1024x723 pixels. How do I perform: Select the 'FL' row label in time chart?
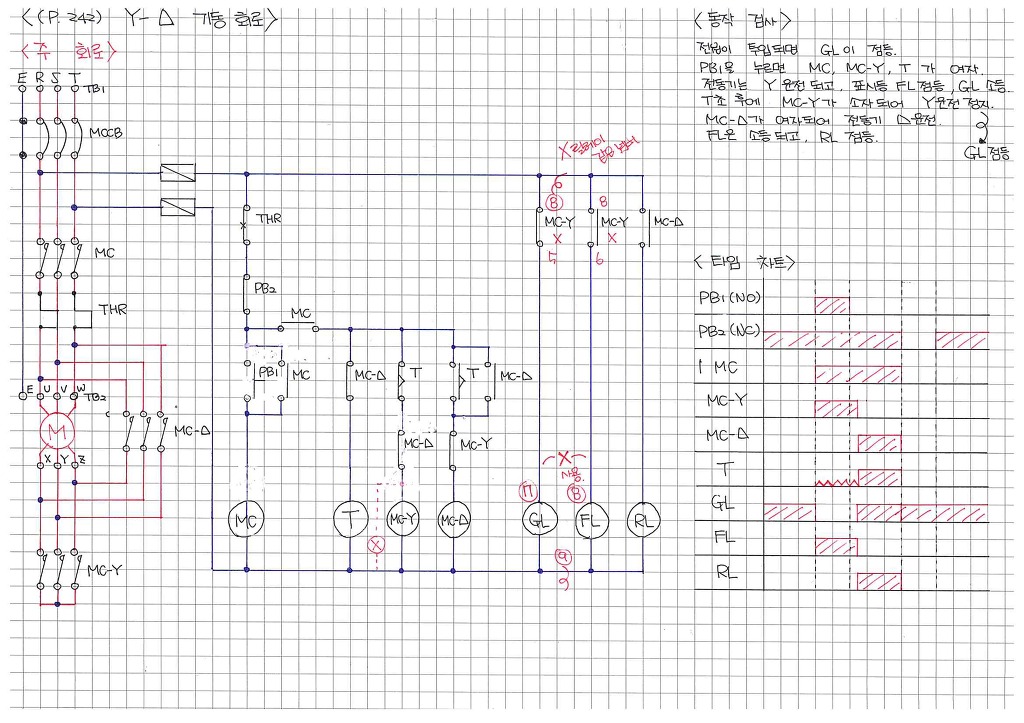click(724, 538)
